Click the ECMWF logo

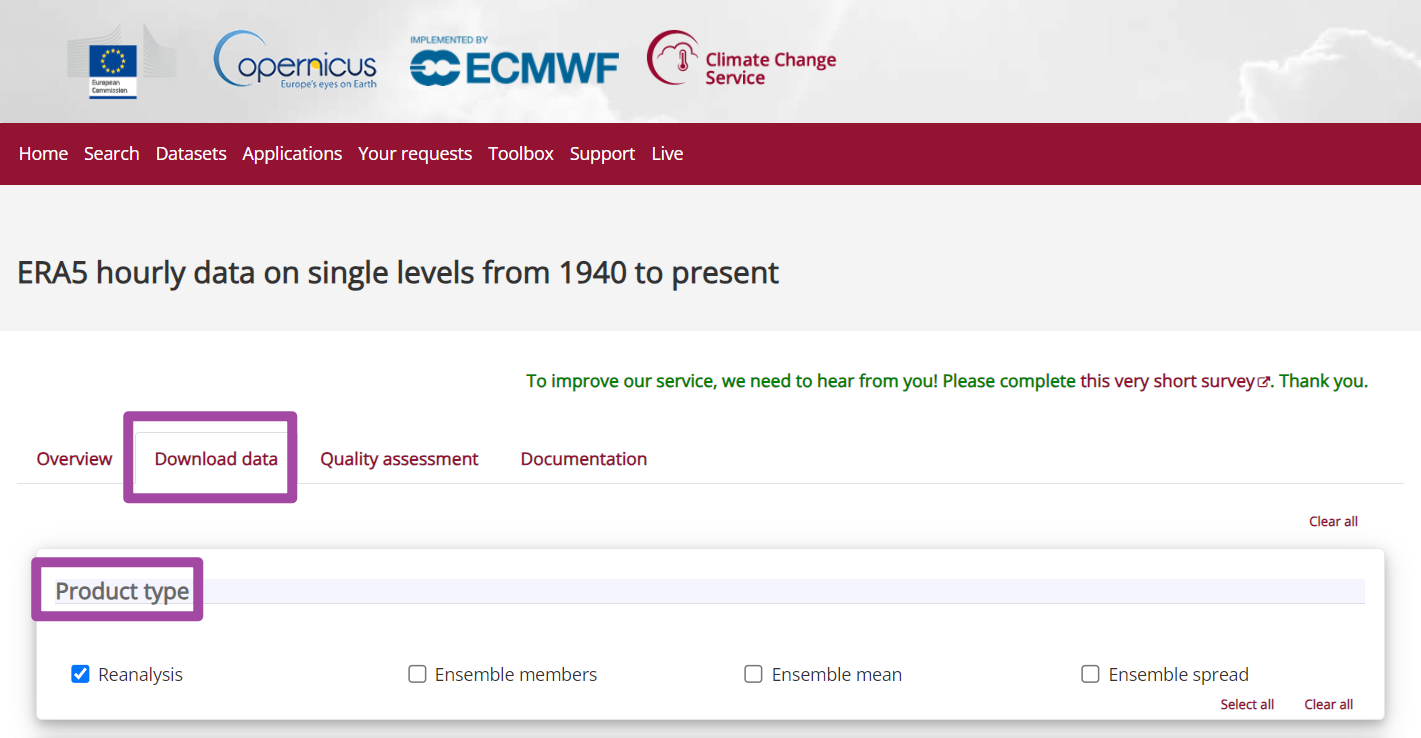514,62
